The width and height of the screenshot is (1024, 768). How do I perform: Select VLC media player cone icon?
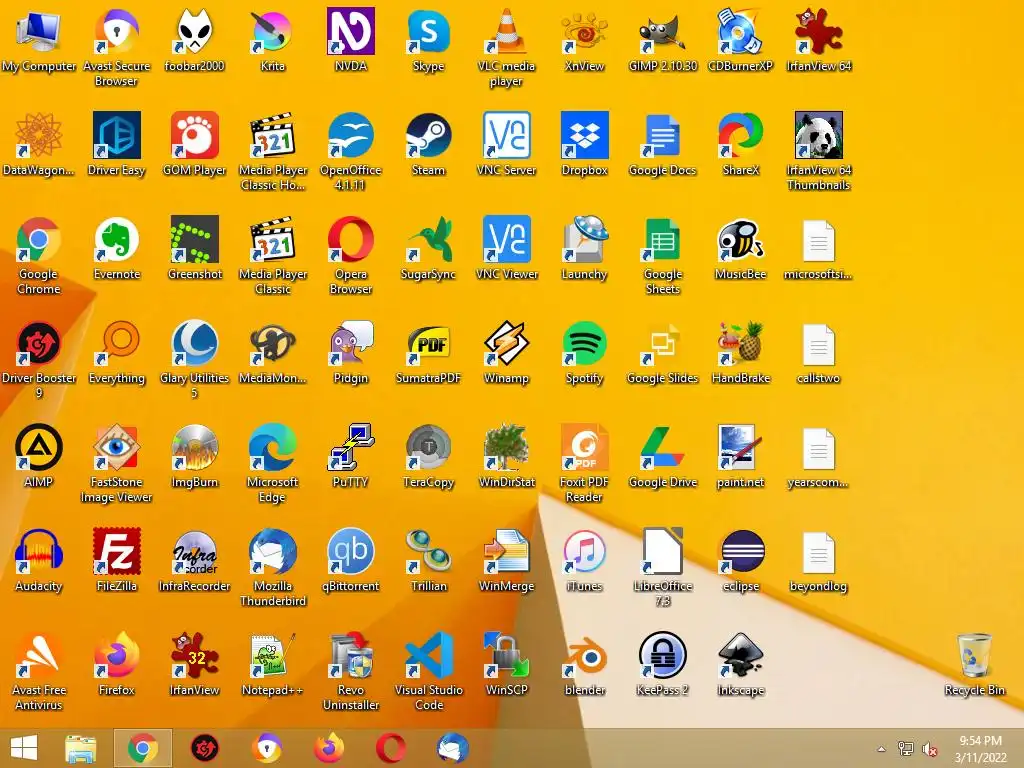click(506, 47)
